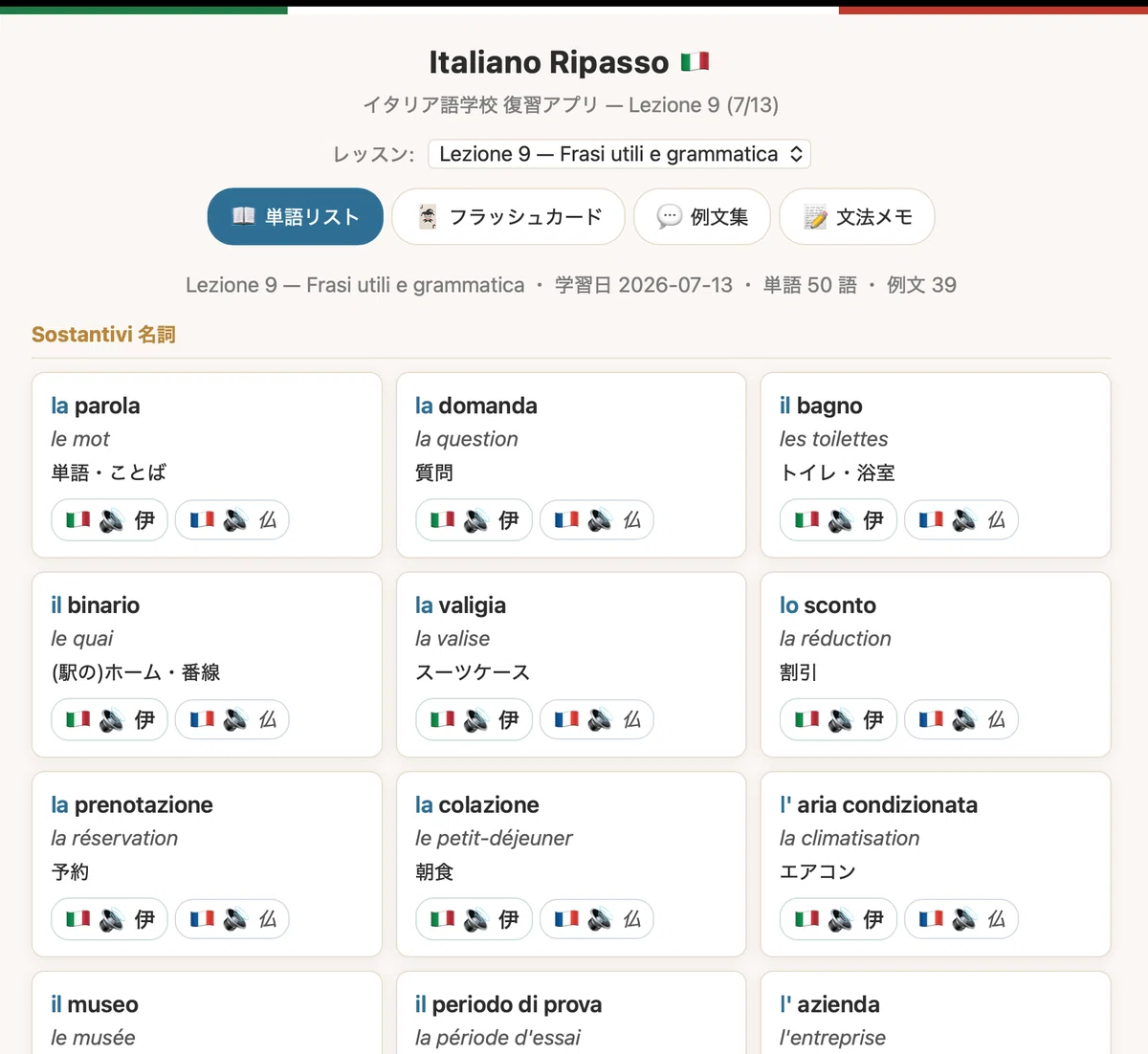Play Italian audio for la valigia
Image resolution: width=1148 pixels, height=1054 pixels.
click(474, 720)
